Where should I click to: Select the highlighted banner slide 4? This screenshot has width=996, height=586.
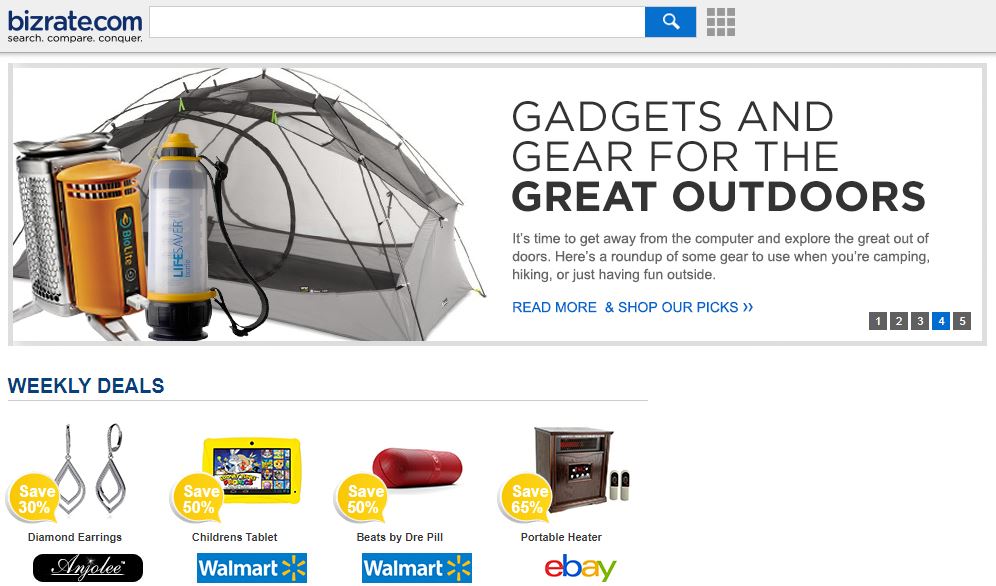pyautogui.click(x=941, y=321)
